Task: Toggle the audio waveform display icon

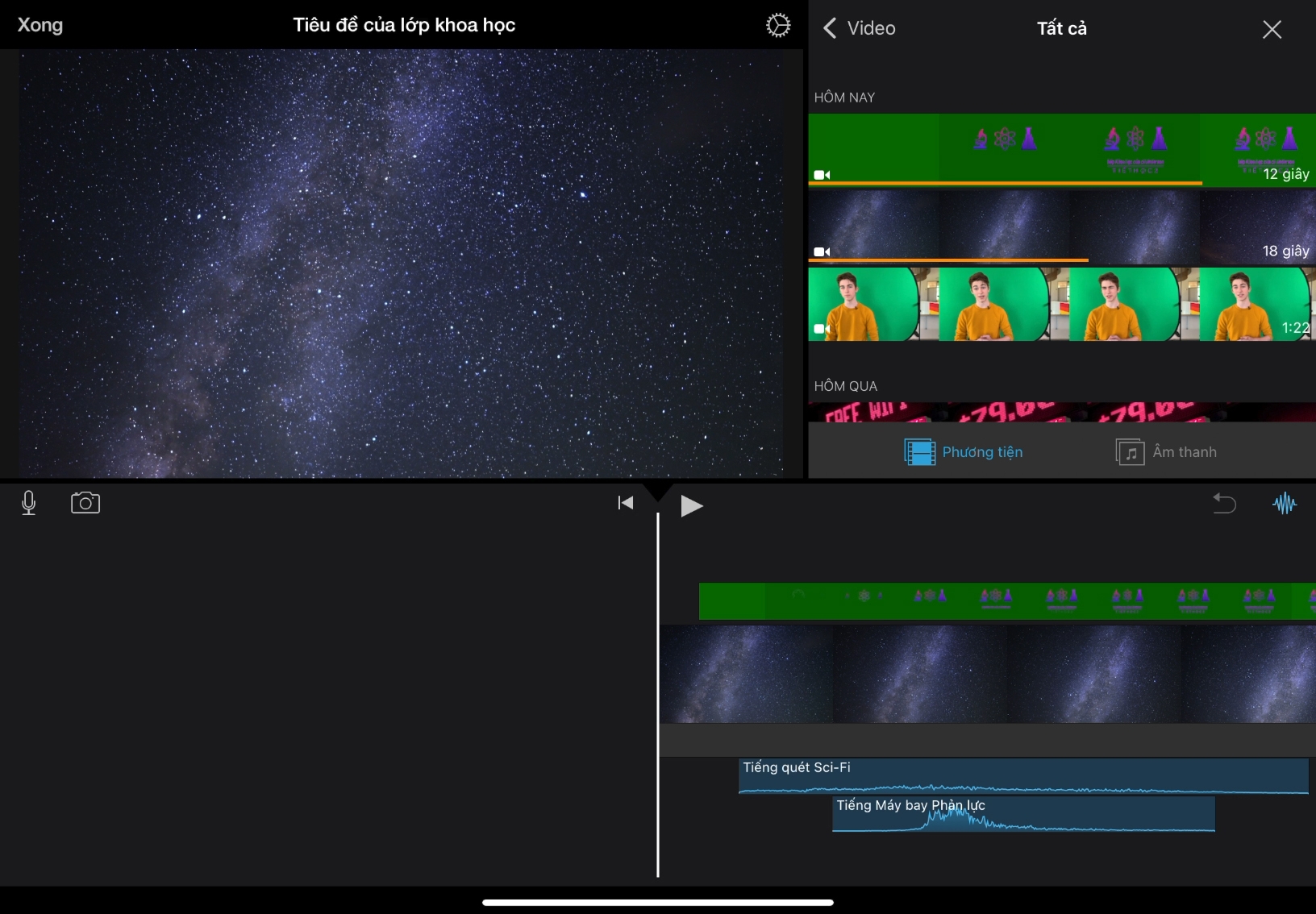Action: click(1284, 504)
